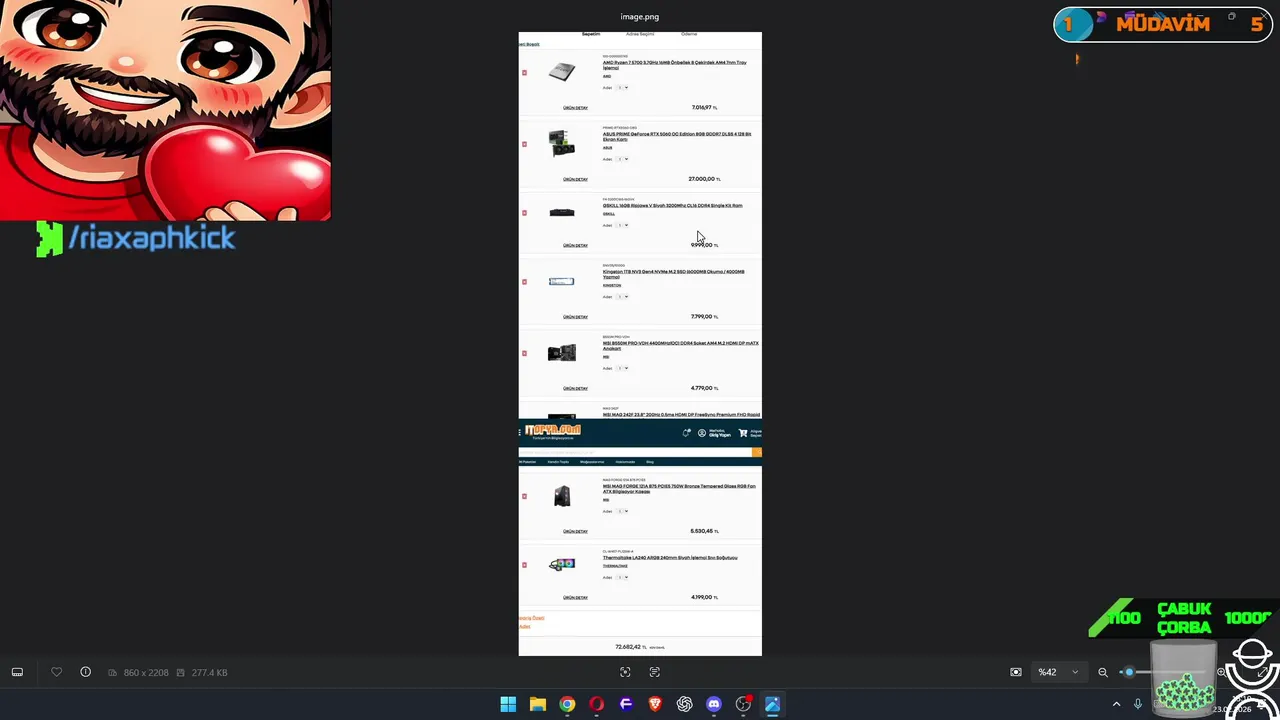Open Kendin Topla in the itopya menu

pyautogui.click(x=558, y=462)
